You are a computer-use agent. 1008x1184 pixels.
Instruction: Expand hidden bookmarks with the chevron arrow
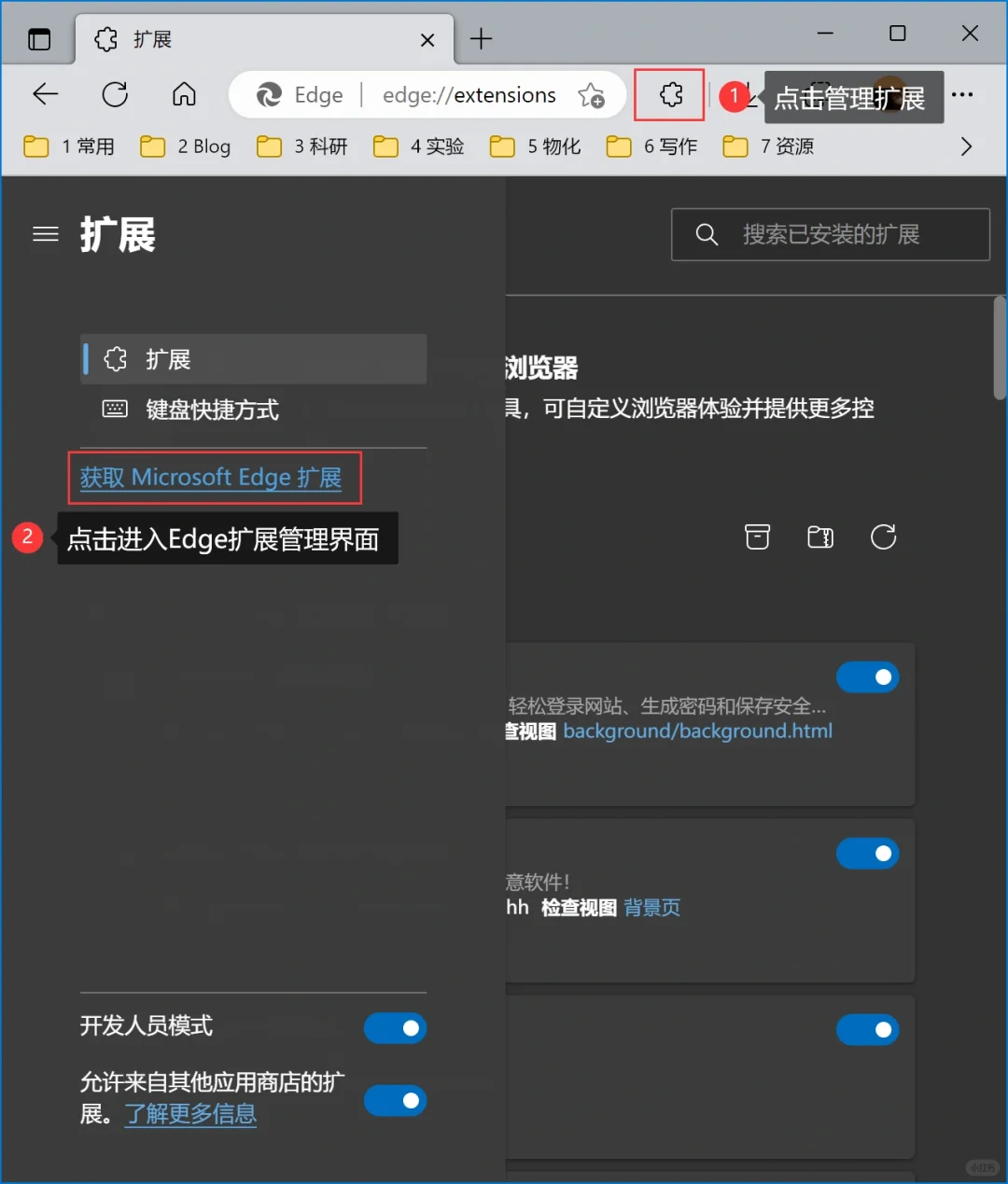(x=967, y=146)
